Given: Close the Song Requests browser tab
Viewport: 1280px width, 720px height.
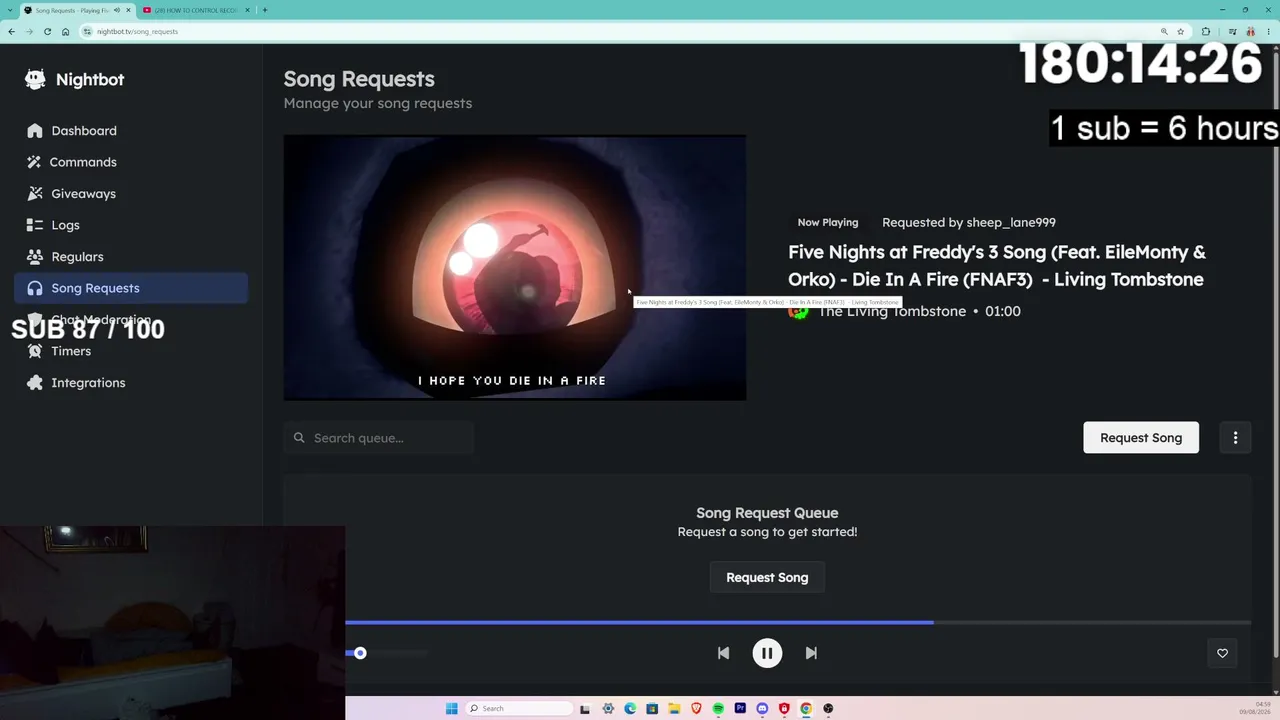Looking at the screenshot, I should click(x=128, y=10).
